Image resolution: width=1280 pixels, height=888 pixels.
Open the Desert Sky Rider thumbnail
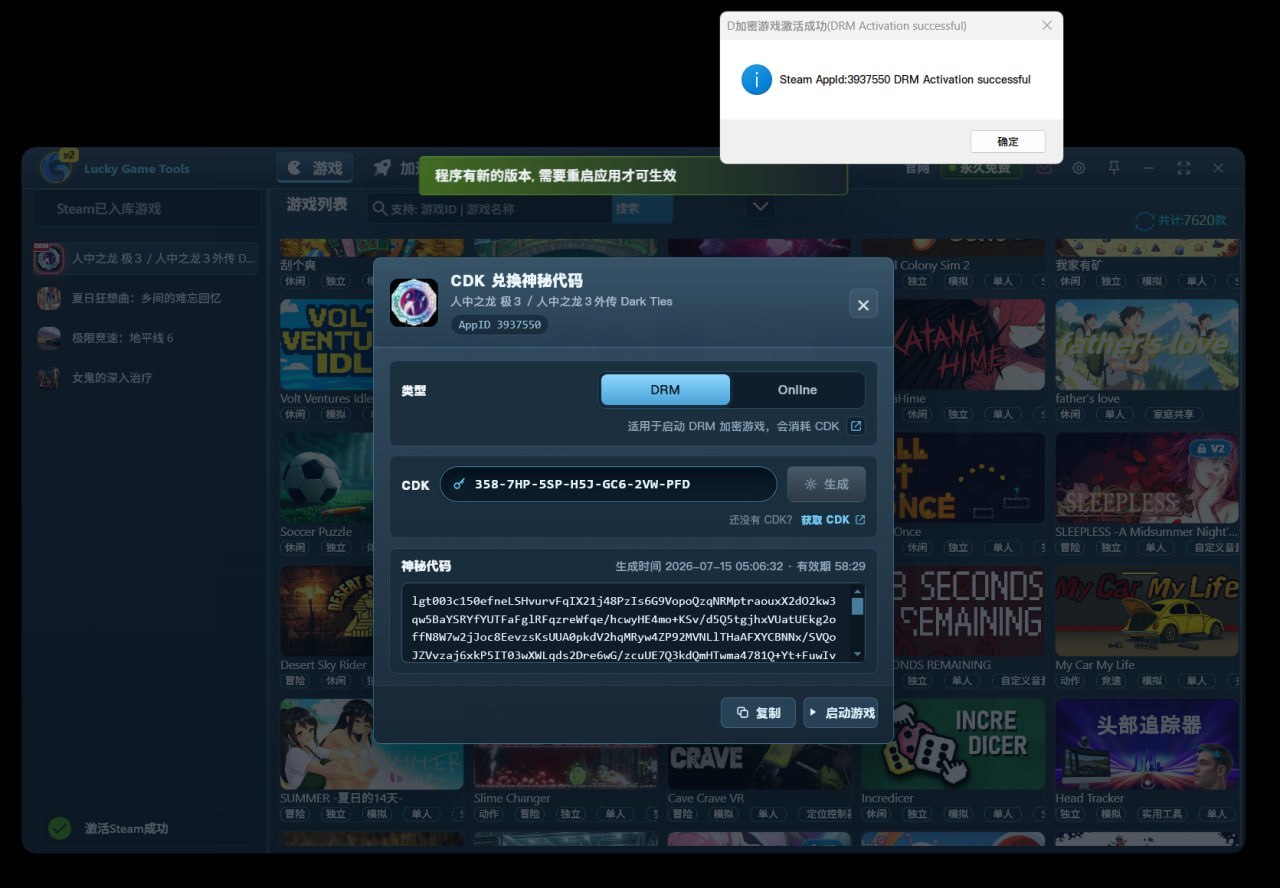[325, 611]
